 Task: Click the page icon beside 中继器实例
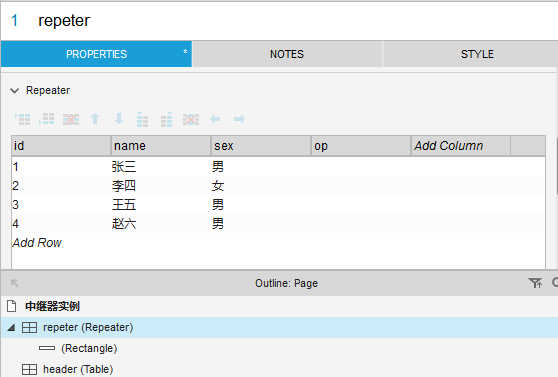pos(12,306)
